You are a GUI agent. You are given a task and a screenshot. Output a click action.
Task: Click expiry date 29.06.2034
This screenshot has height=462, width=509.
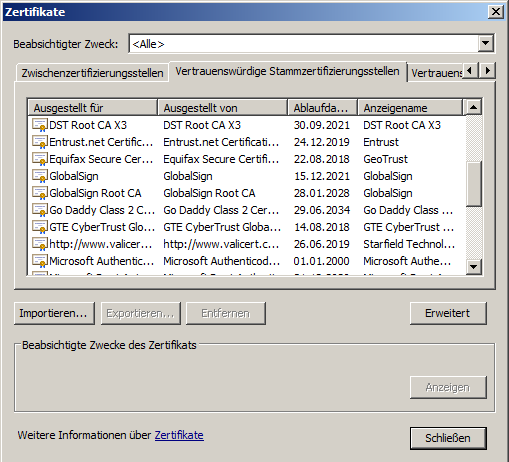322,210
